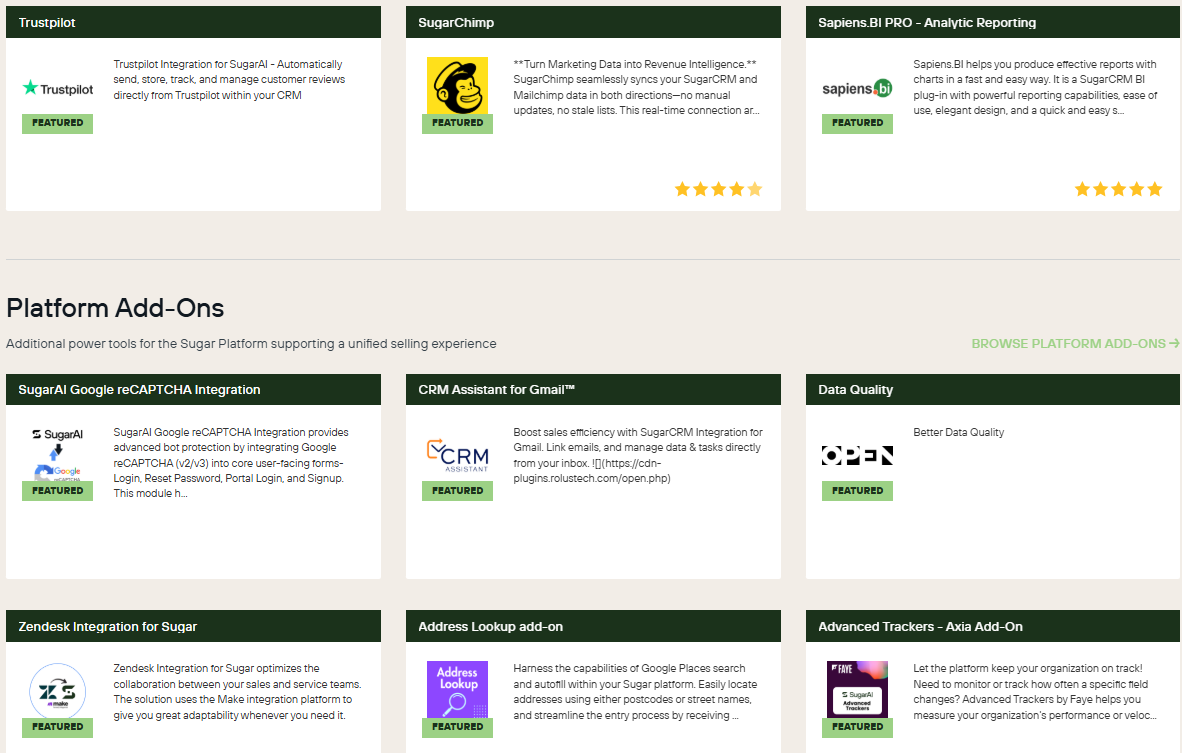Click the Trustpilot logo icon
The height and width of the screenshot is (753, 1182).
point(57,88)
